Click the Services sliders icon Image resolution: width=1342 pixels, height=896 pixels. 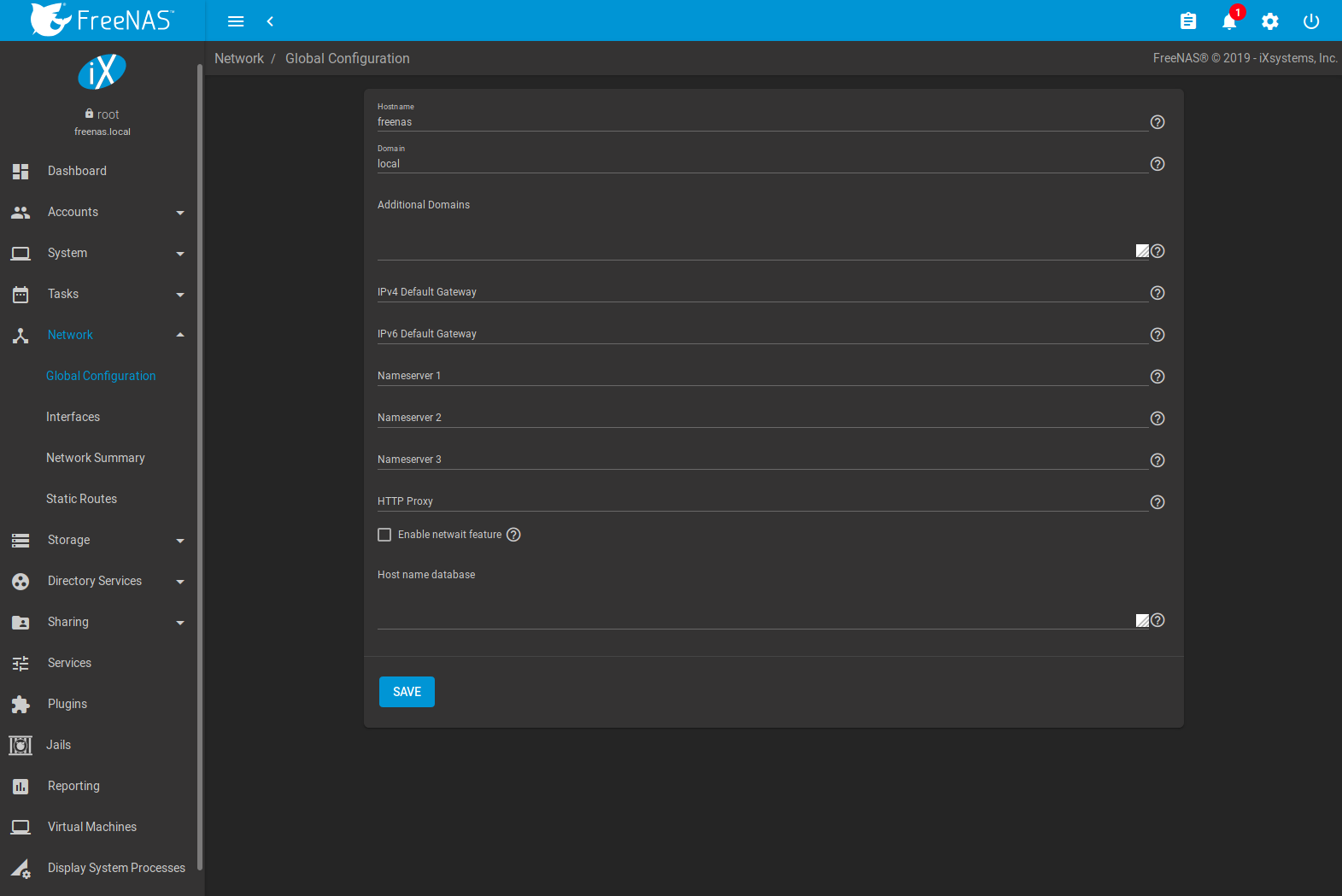point(21,663)
